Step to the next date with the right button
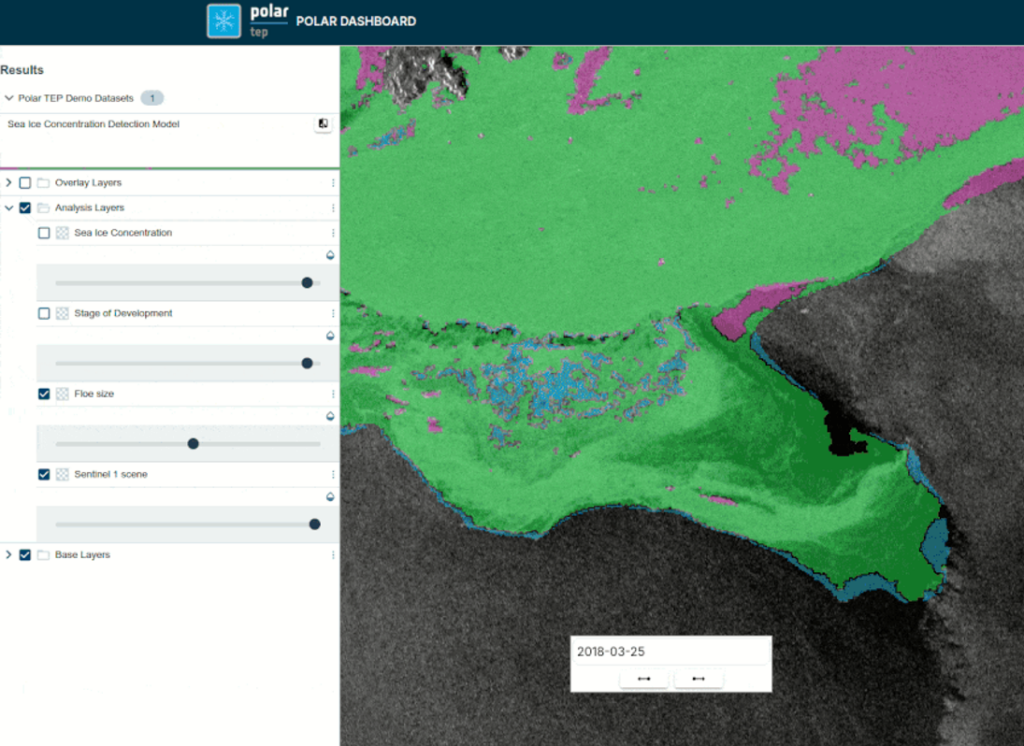 coord(698,679)
